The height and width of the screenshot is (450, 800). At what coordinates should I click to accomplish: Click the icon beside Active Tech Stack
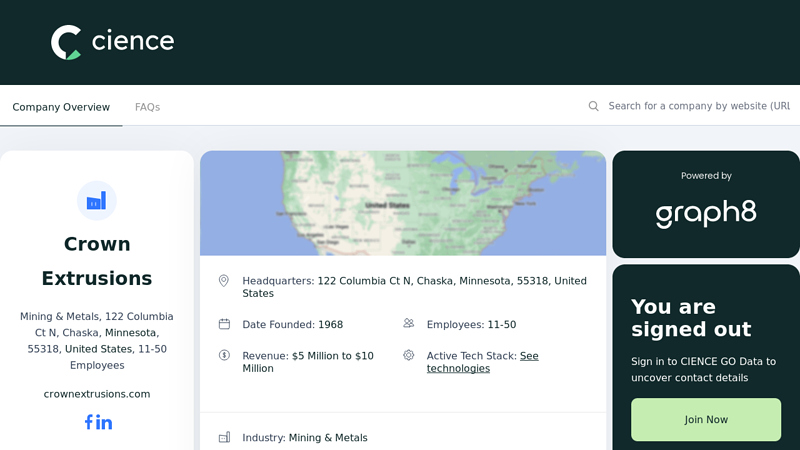click(409, 355)
